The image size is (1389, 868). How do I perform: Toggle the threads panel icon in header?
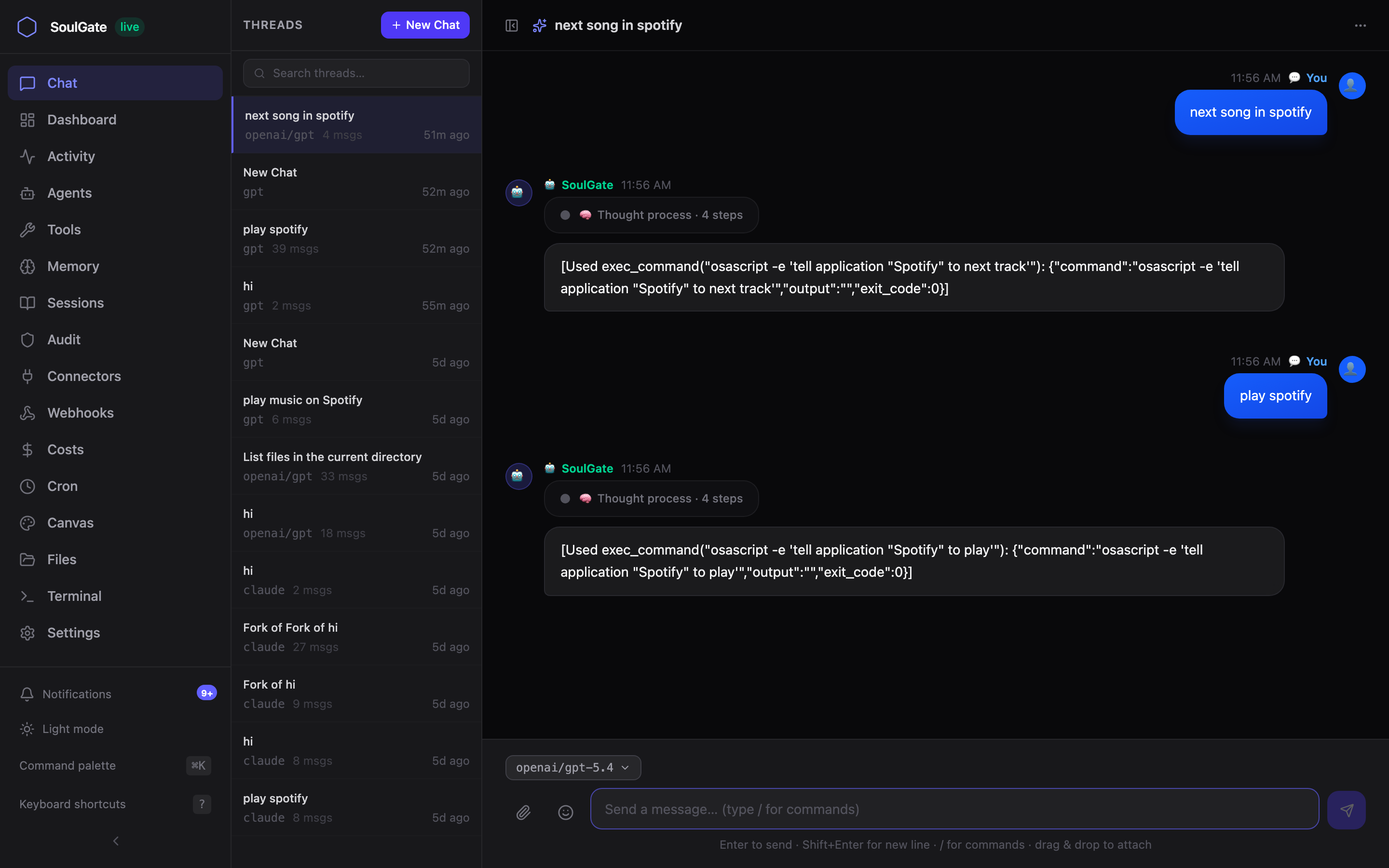coord(511,26)
